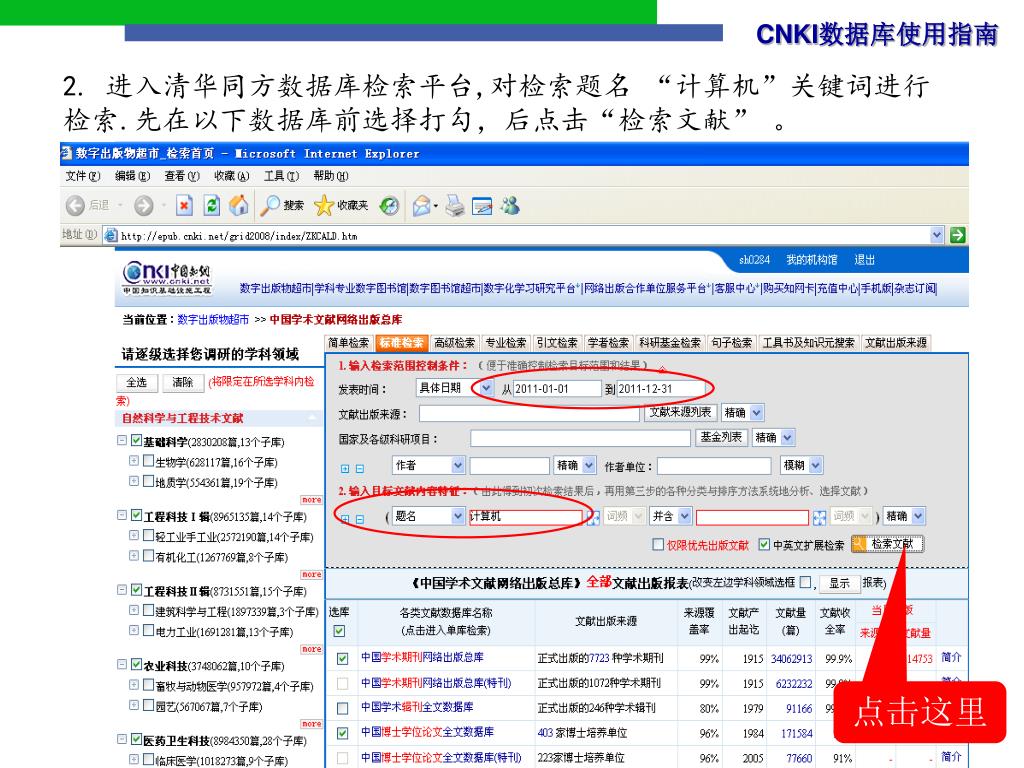Open the 查看(V) menu
The height and width of the screenshot is (768, 1024).
[x=182, y=176]
